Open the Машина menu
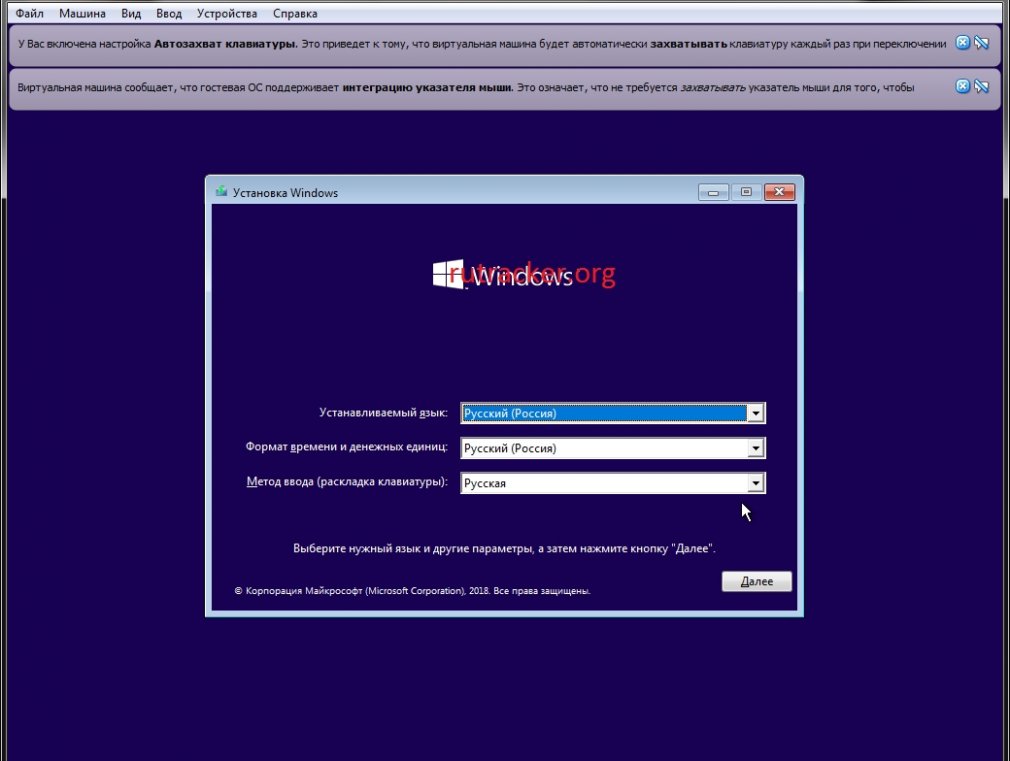The height and width of the screenshot is (761, 1010). tap(82, 14)
